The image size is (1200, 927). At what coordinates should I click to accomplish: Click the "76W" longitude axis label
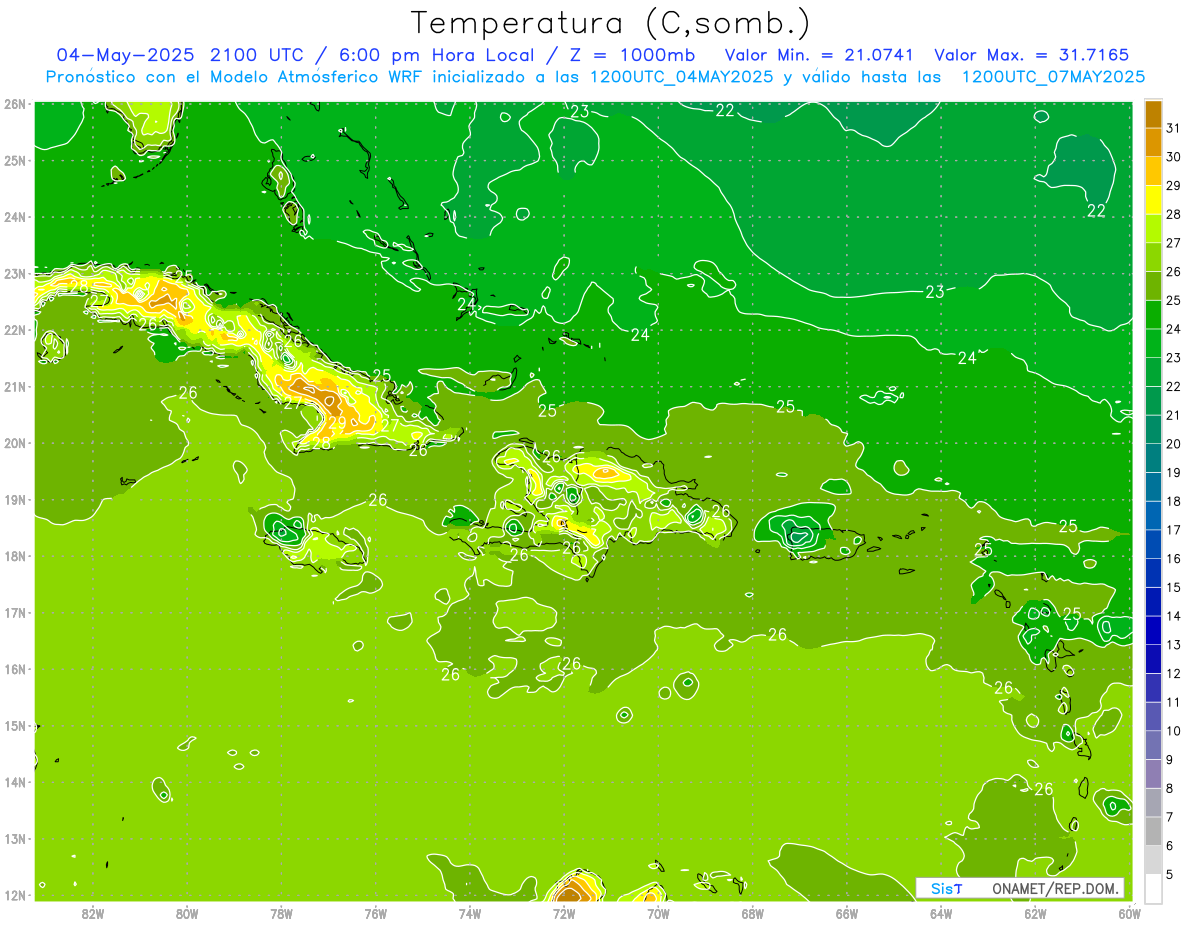pyautogui.click(x=375, y=913)
